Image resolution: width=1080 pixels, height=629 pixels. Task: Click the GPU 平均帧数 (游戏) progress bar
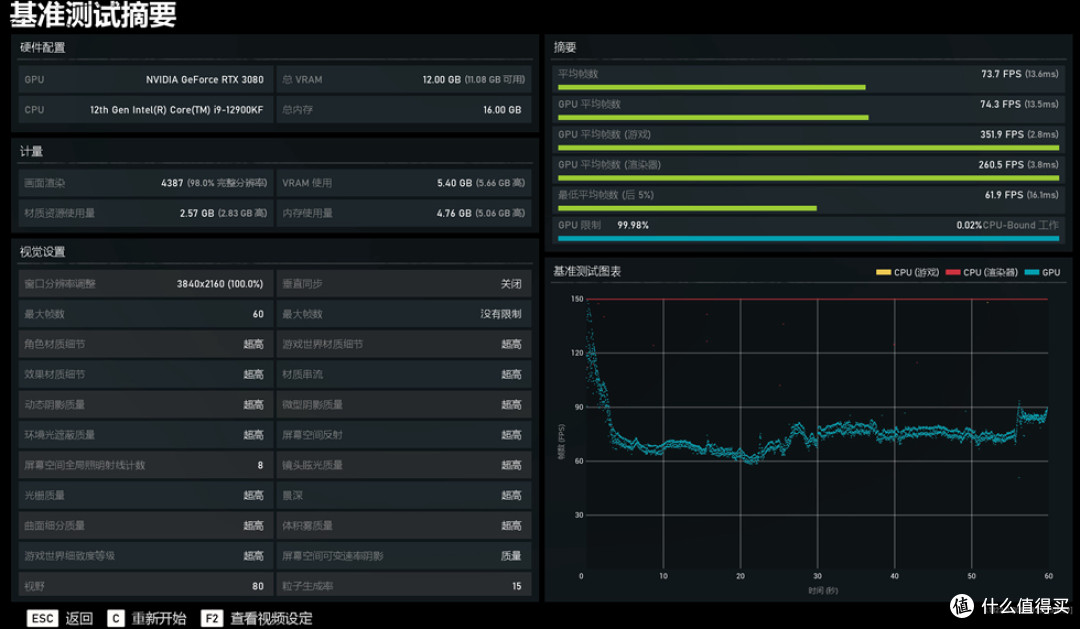808,148
